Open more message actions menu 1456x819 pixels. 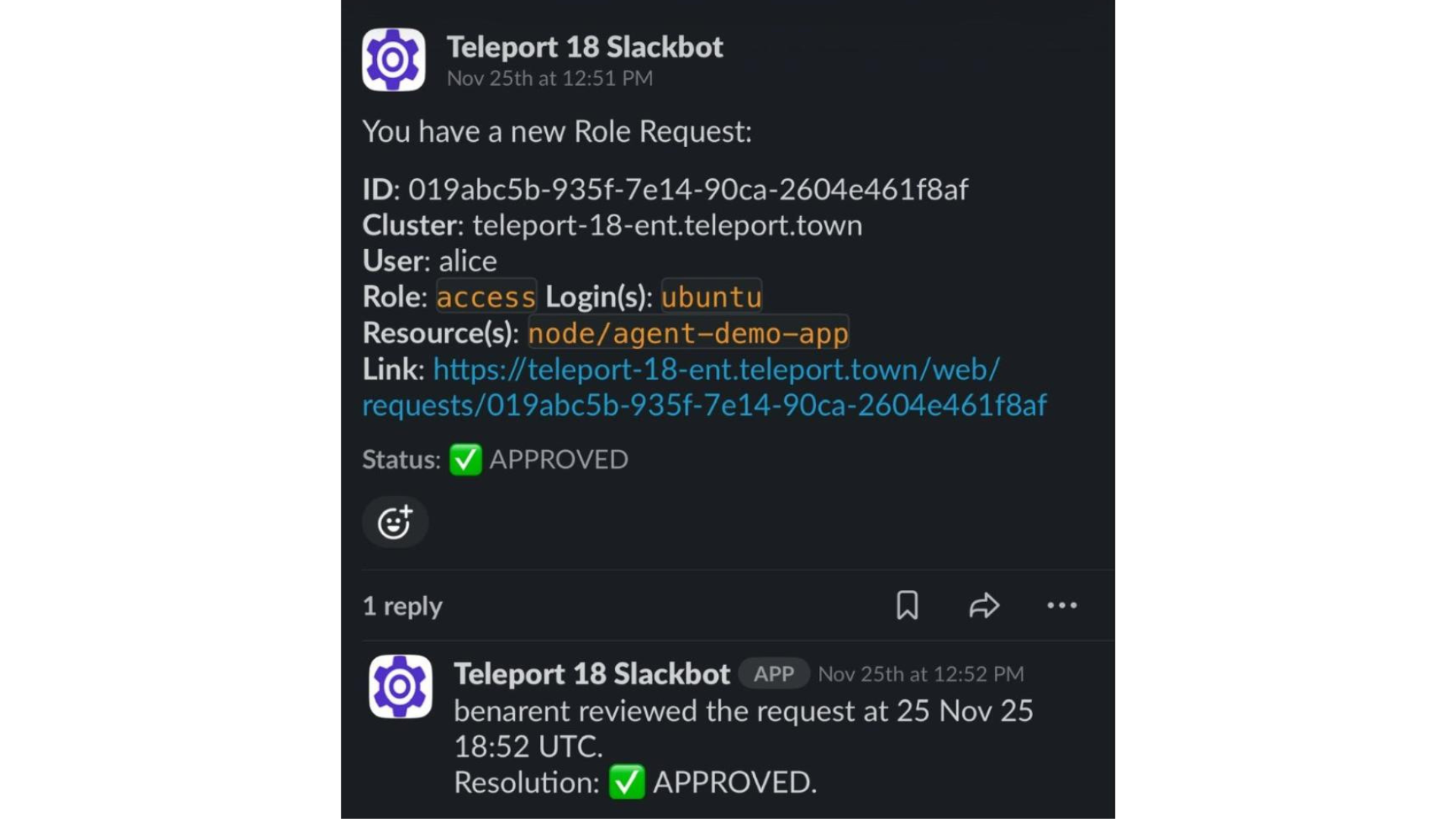coord(1061,605)
